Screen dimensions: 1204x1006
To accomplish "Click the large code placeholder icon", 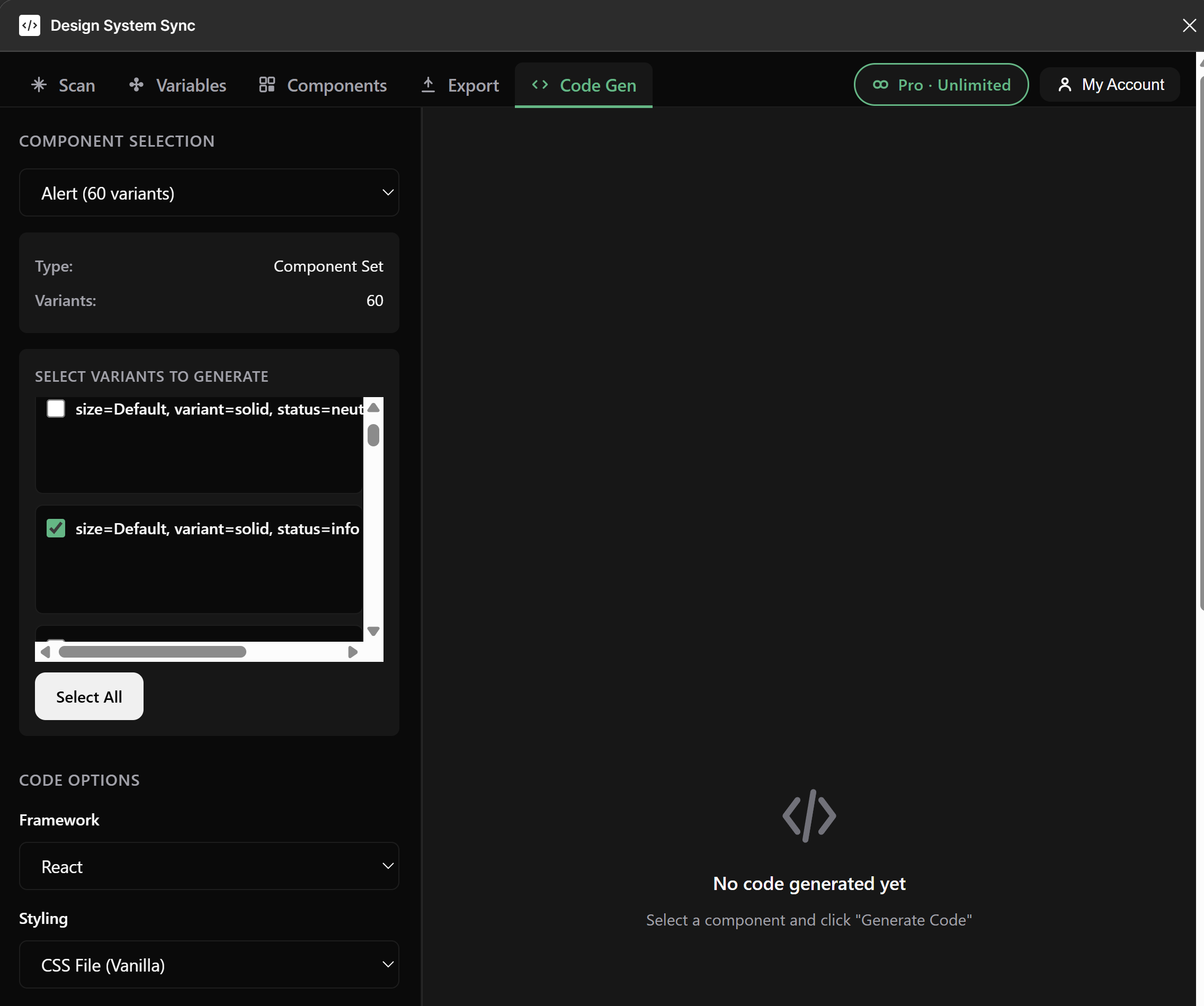I will tap(809, 816).
